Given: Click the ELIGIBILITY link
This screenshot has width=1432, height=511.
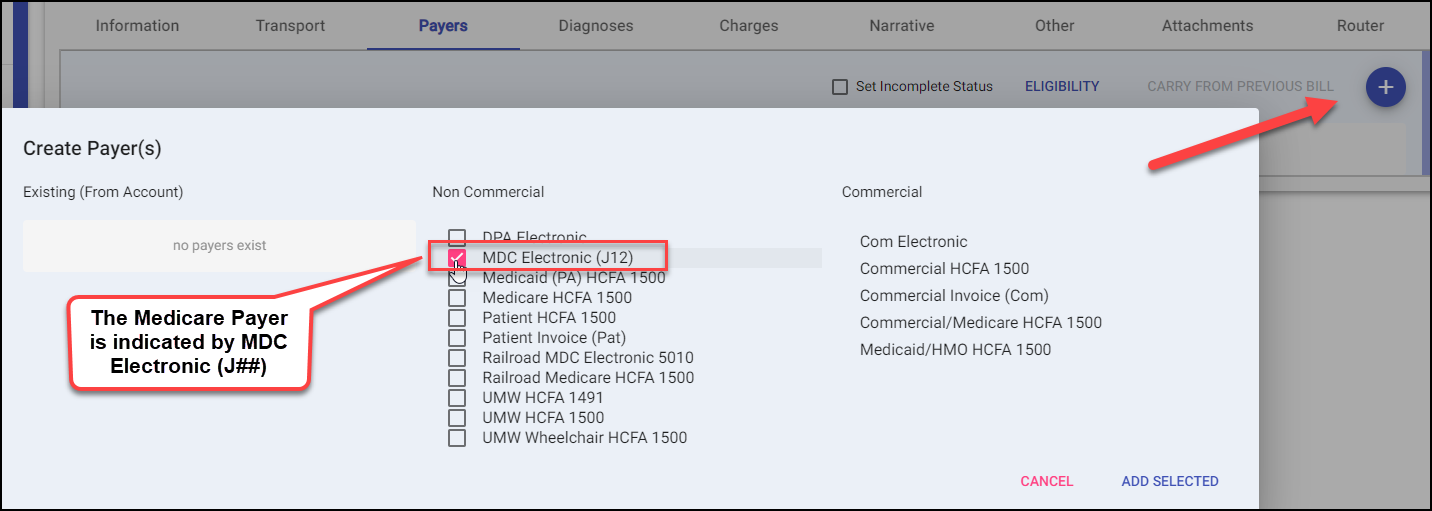Looking at the screenshot, I should coord(1062,87).
